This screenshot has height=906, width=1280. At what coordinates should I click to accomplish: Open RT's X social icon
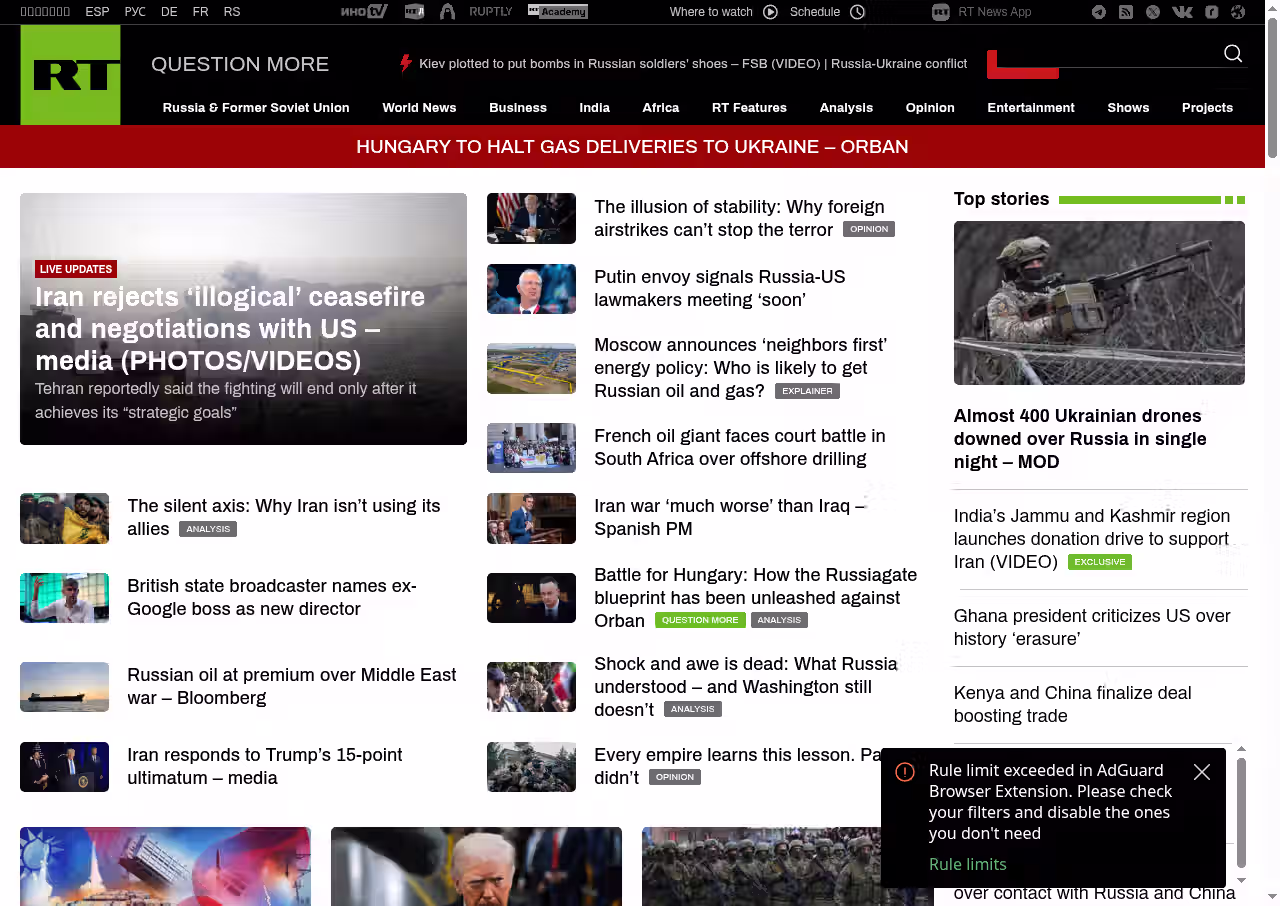coord(1153,12)
